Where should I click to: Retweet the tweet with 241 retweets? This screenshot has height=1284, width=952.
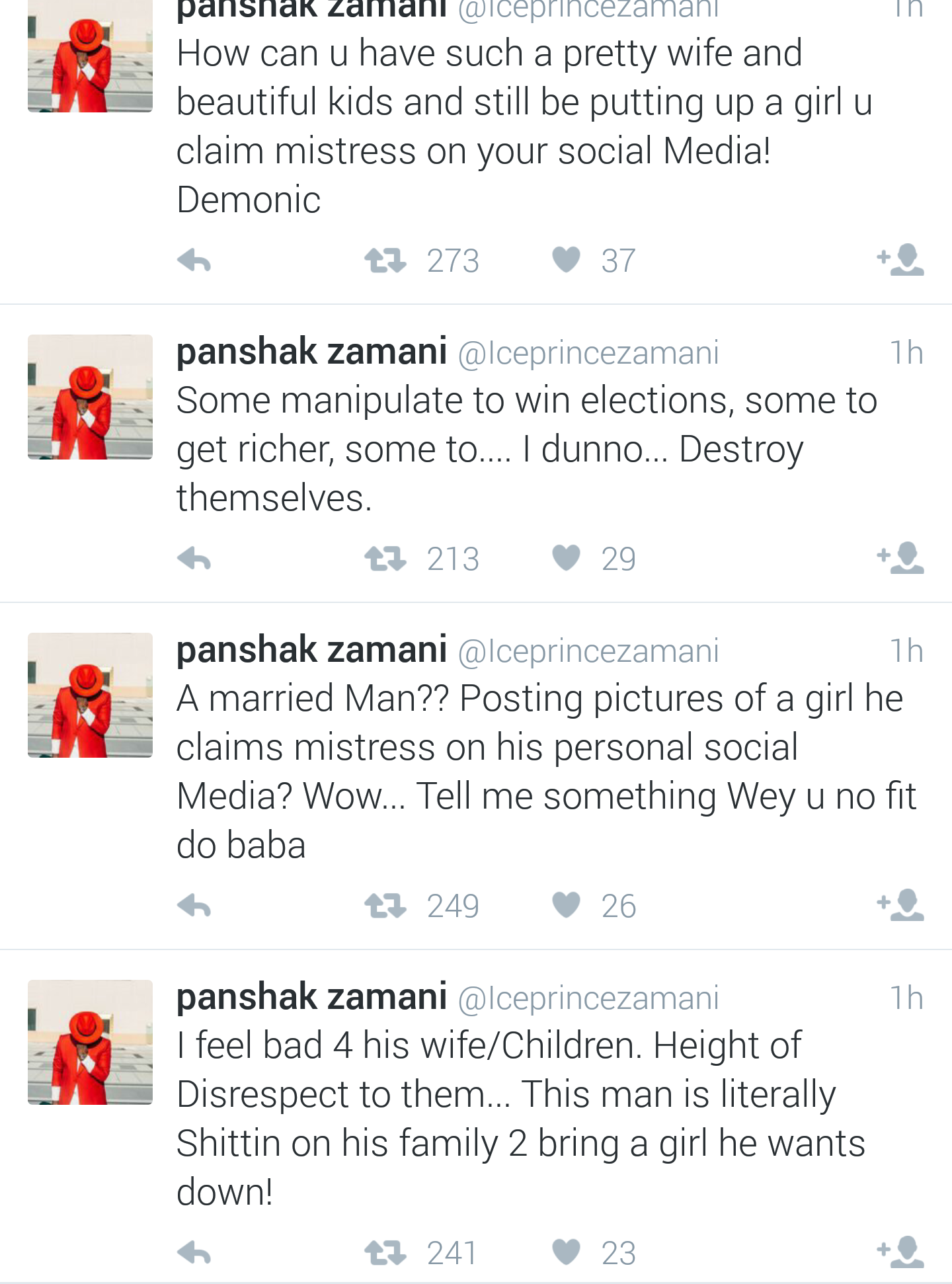coord(385,1253)
